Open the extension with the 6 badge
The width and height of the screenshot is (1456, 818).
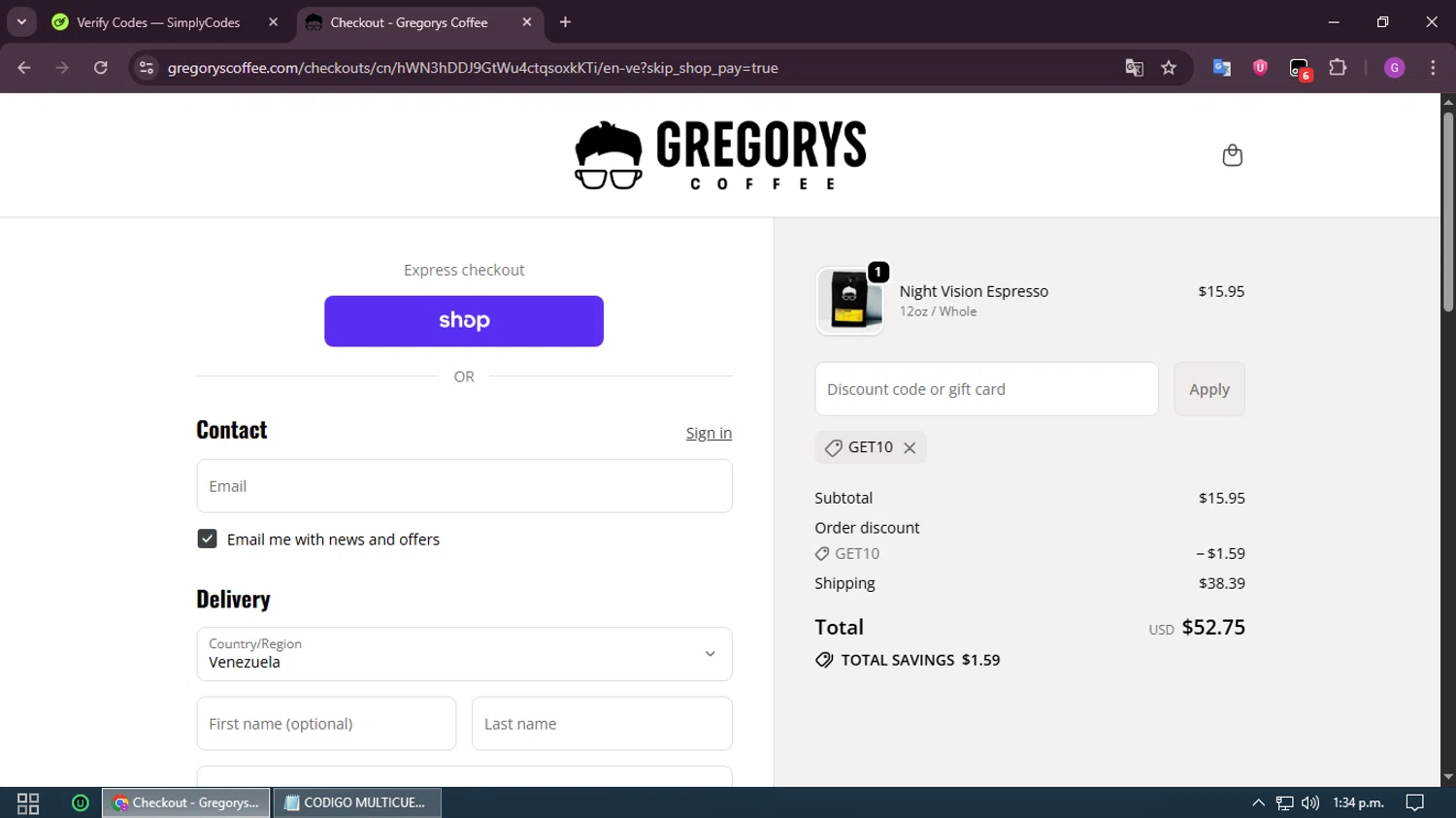pyautogui.click(x=1300, y=69)
